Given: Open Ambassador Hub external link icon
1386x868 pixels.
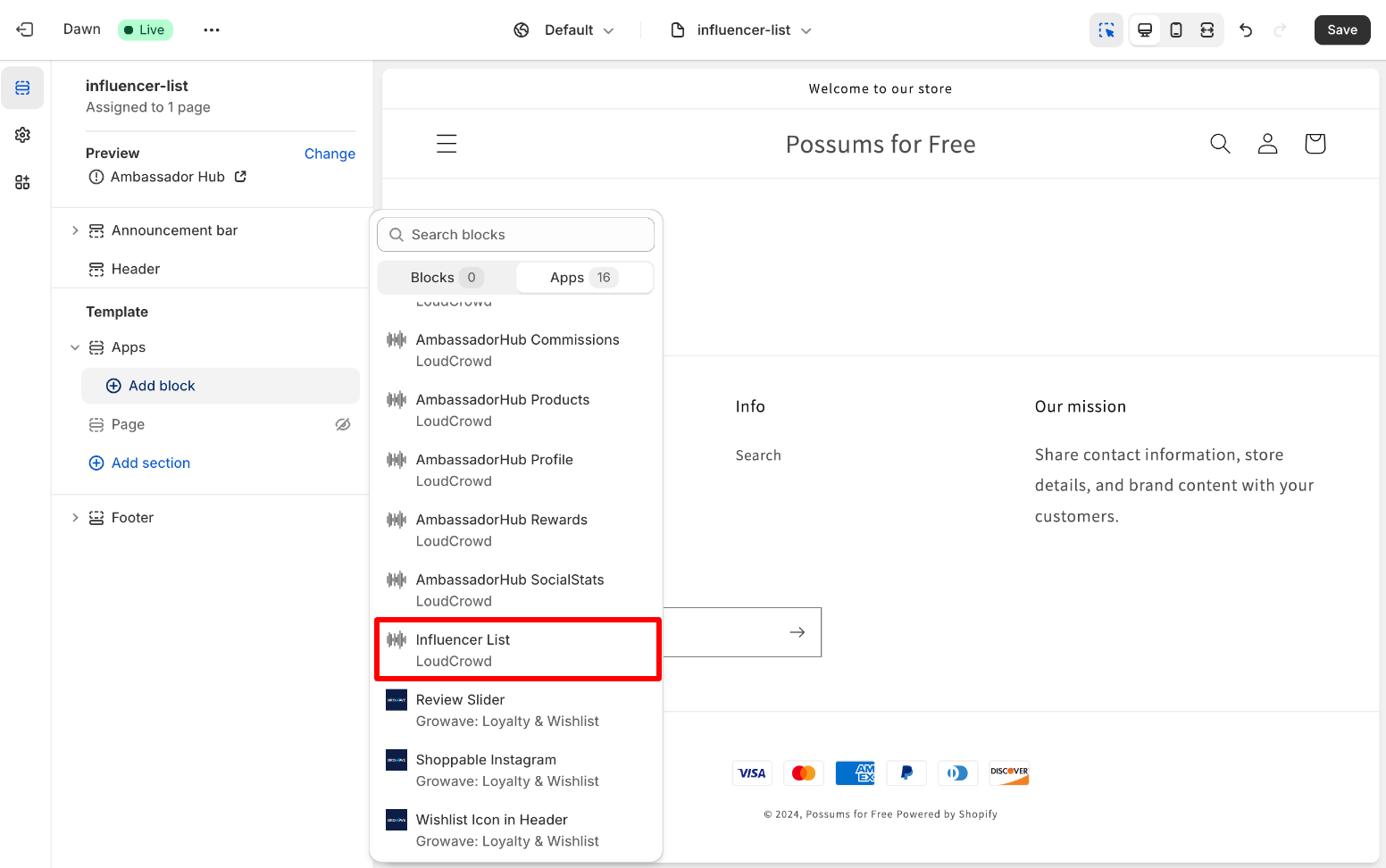Looking at the screenshot, I should [x=240, y=177].
